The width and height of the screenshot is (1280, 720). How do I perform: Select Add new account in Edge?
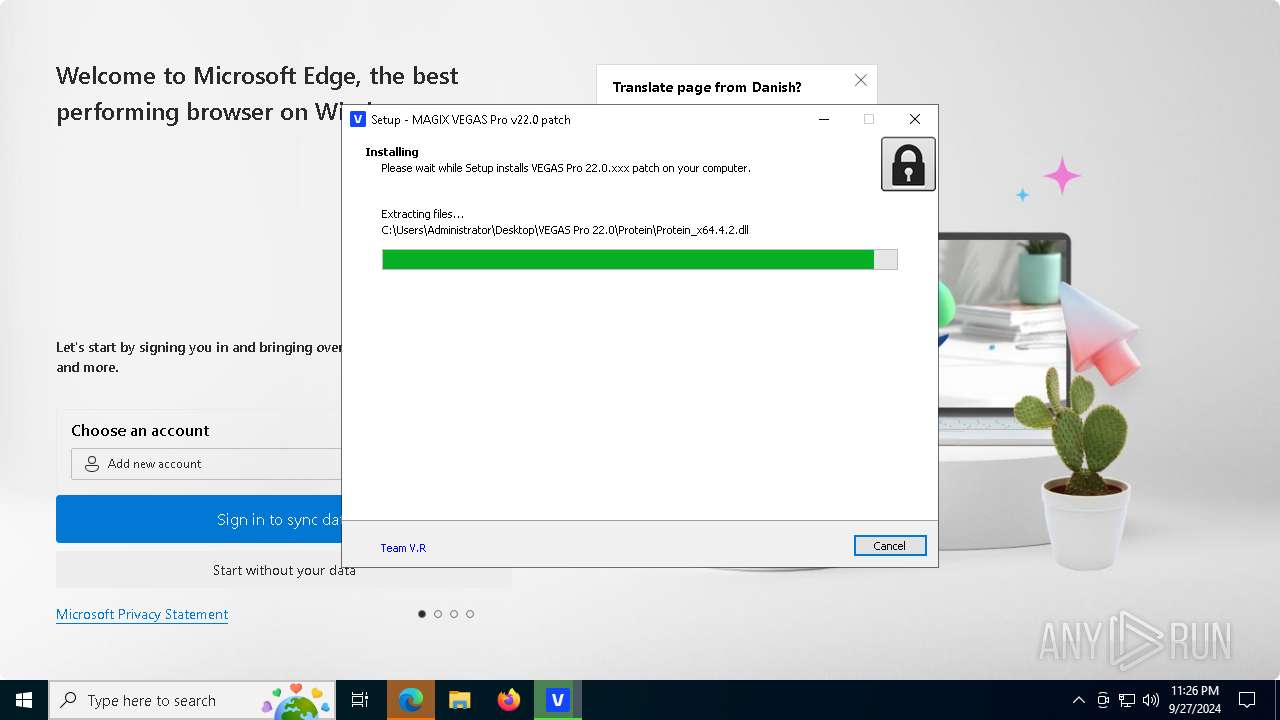[x=207, y=464]
